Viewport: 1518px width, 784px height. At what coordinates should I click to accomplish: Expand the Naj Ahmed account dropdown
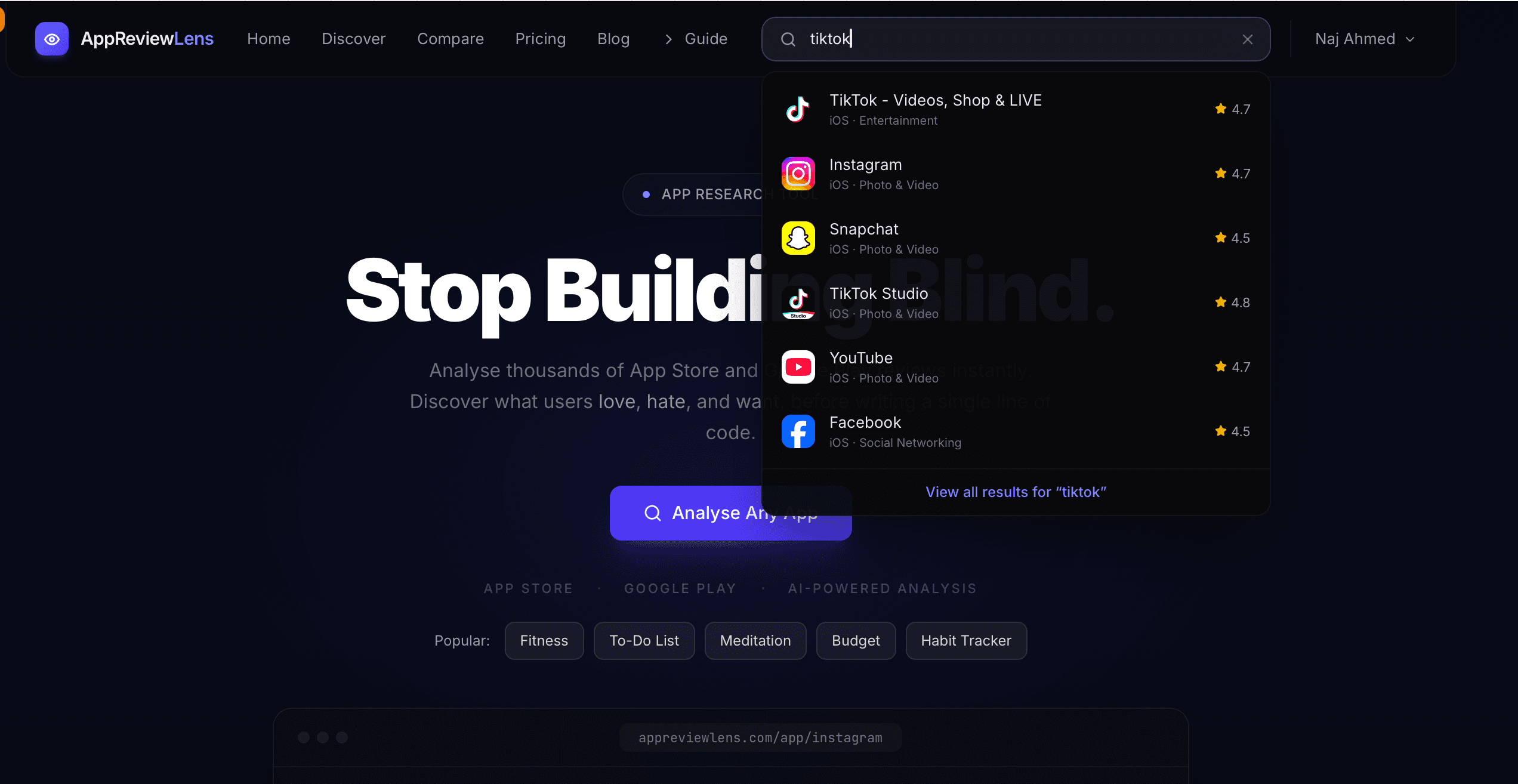(x=1365, y=39)
